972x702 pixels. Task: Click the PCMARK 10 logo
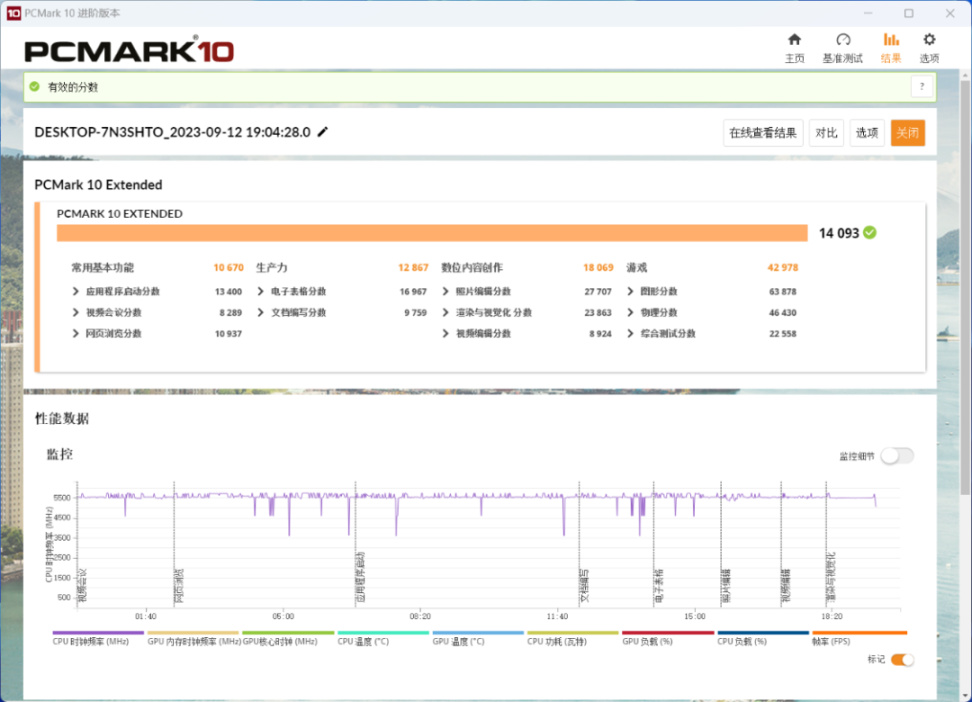coord(129,50)
